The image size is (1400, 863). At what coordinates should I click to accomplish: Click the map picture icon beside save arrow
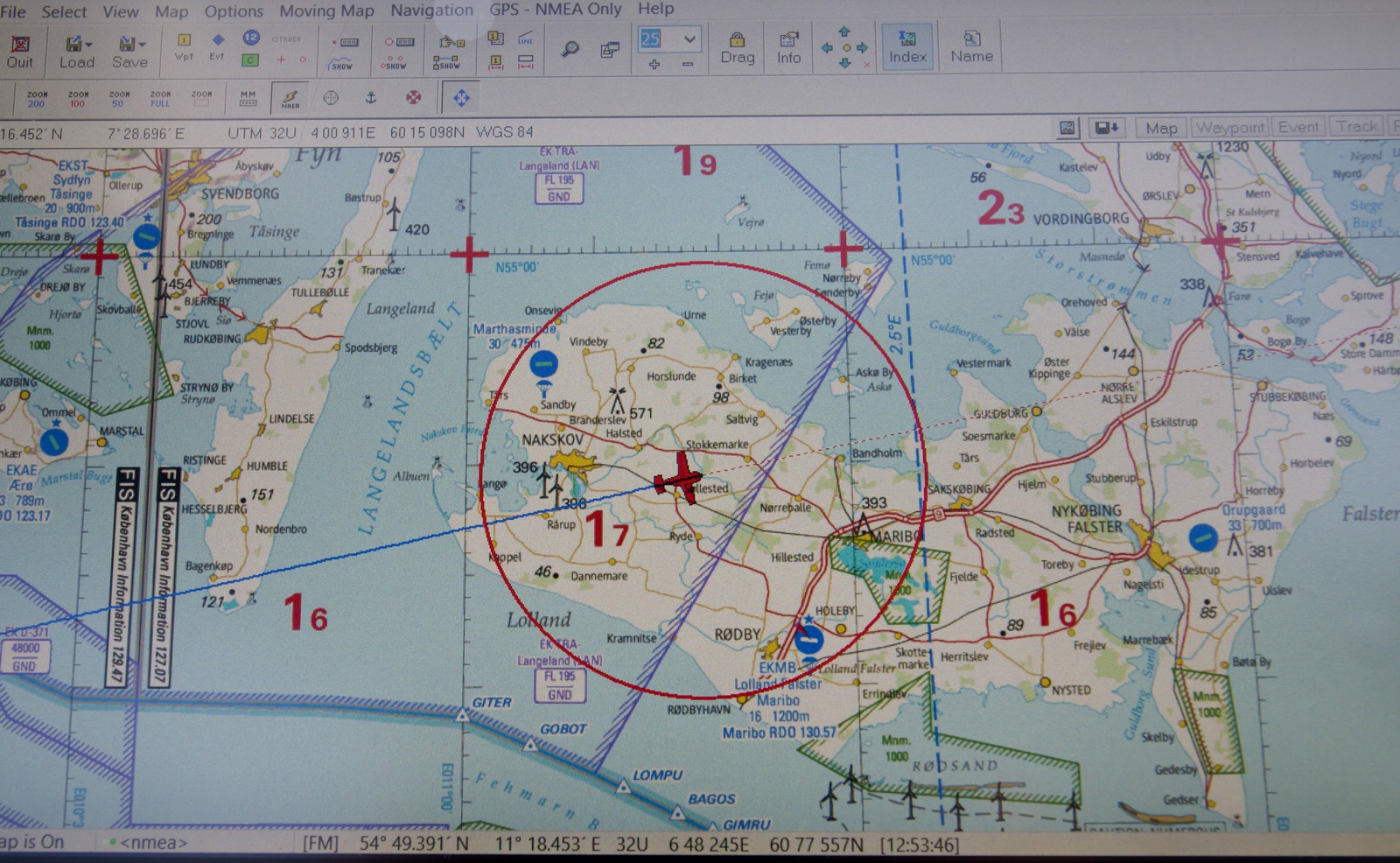click(1067, 128)
